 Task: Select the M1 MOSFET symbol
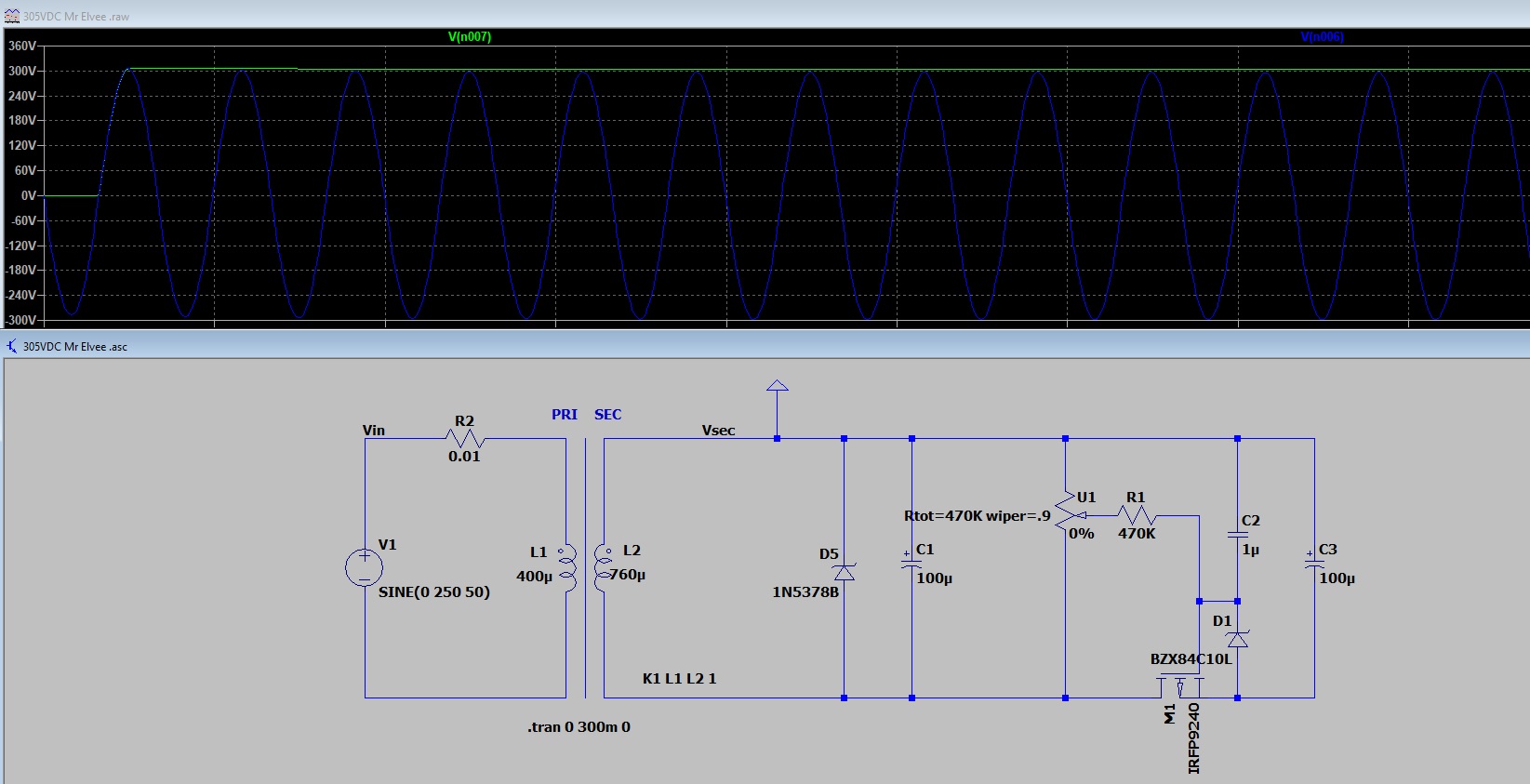tap(1180, 687)
